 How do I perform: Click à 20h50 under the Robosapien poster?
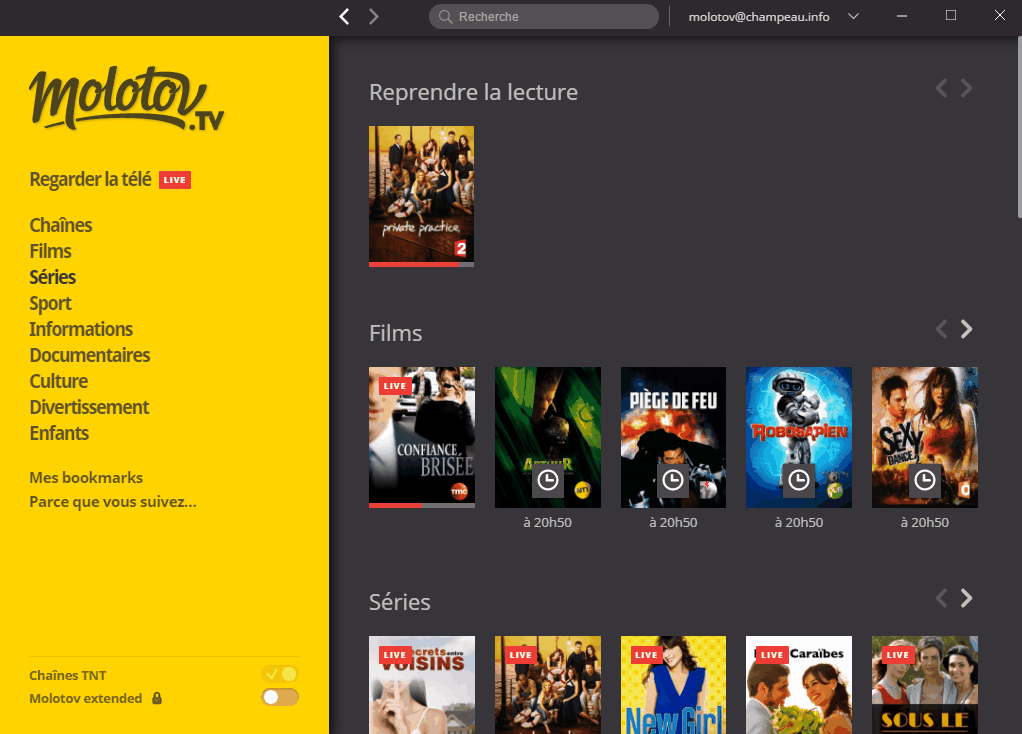(798, 522)
